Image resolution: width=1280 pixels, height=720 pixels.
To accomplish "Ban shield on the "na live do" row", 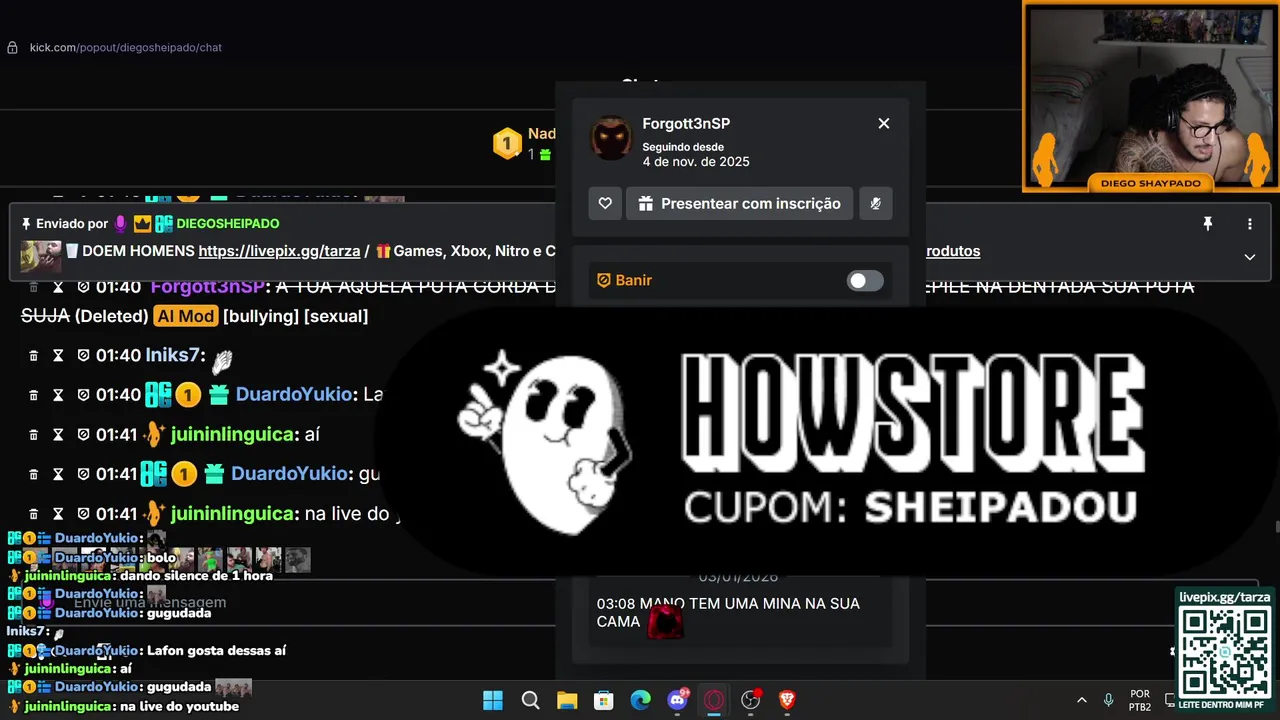I will click(x=83, y=514).
